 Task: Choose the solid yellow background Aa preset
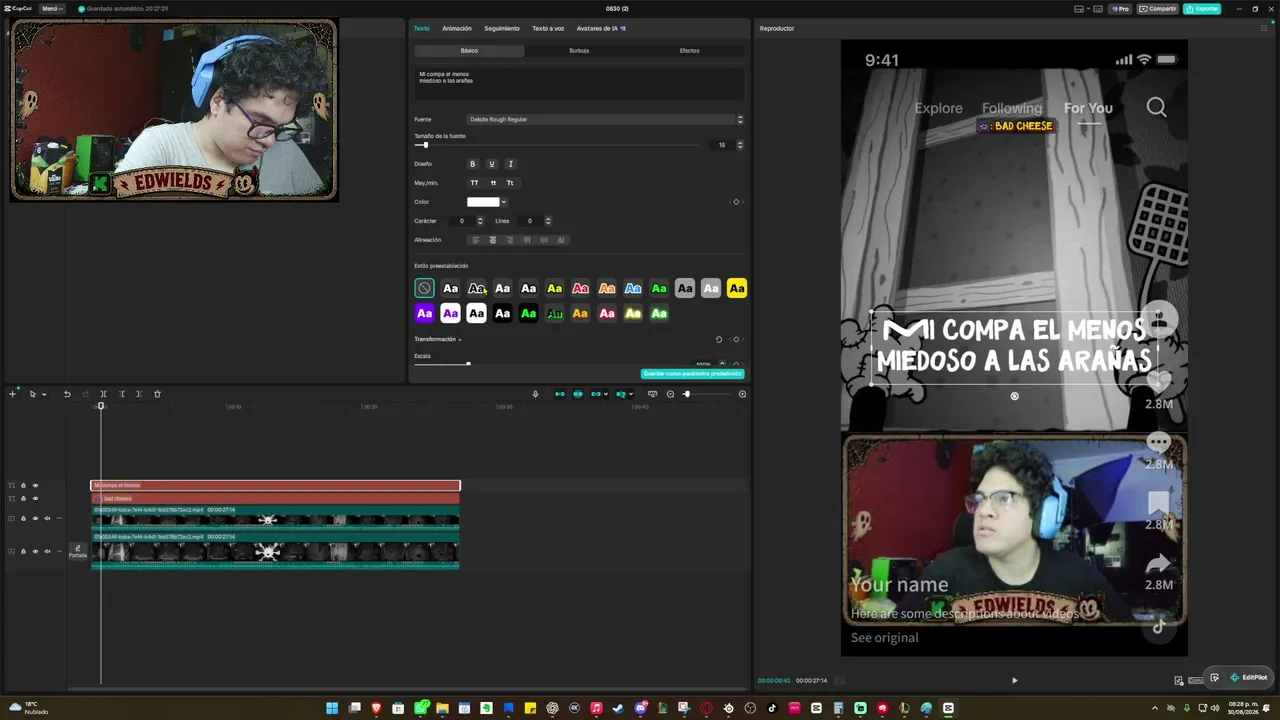click(x=737, y=289)
